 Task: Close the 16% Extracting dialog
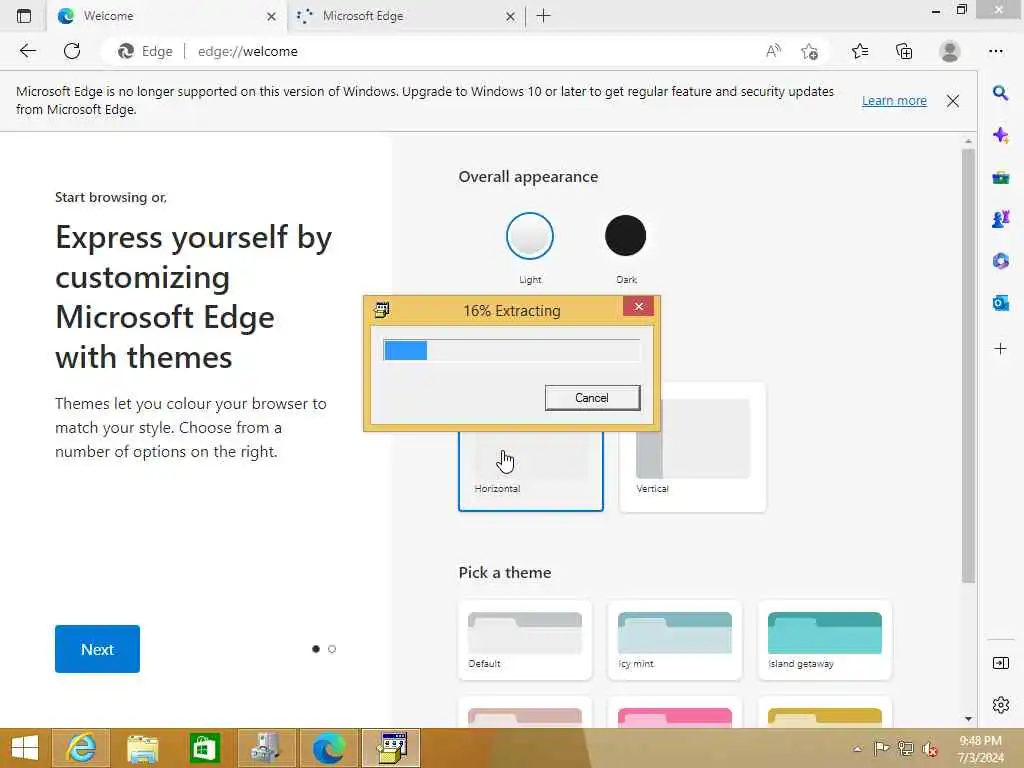(x=638, y=306)
